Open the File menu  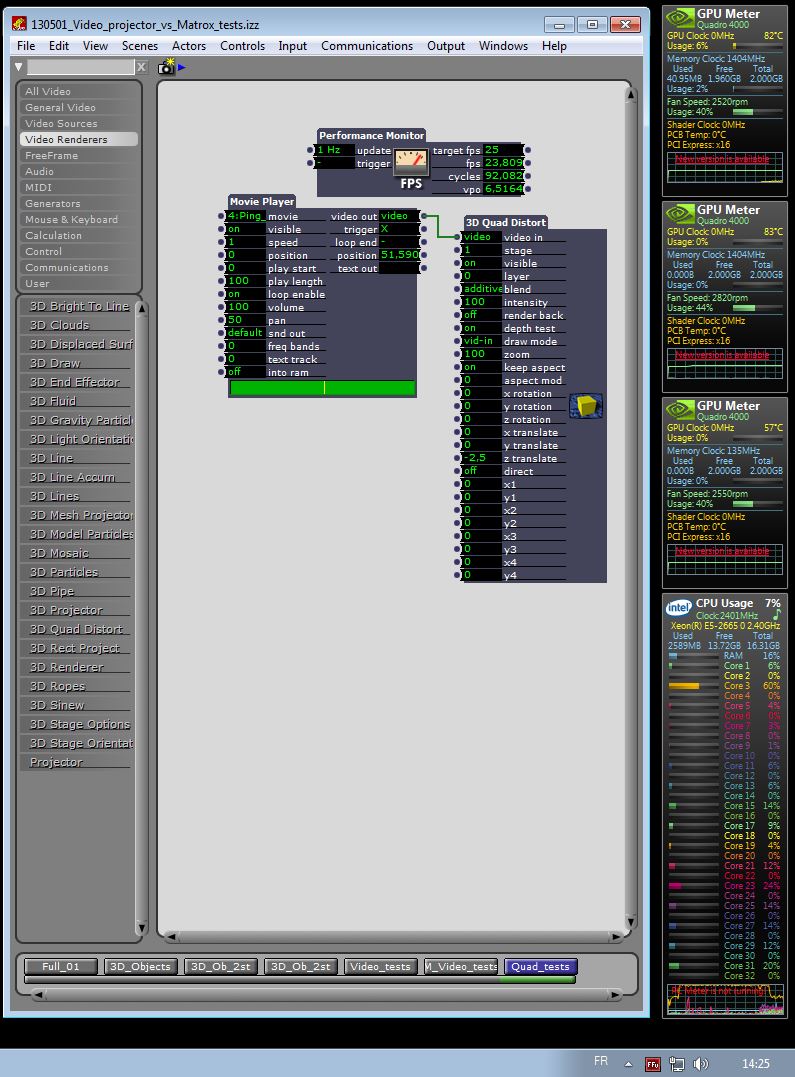coord(26,46)
